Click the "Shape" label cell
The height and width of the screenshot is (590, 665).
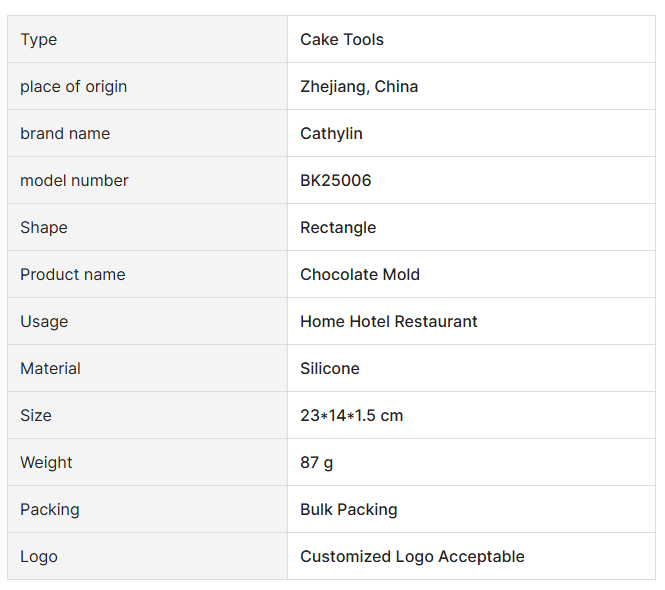point(44,228)
